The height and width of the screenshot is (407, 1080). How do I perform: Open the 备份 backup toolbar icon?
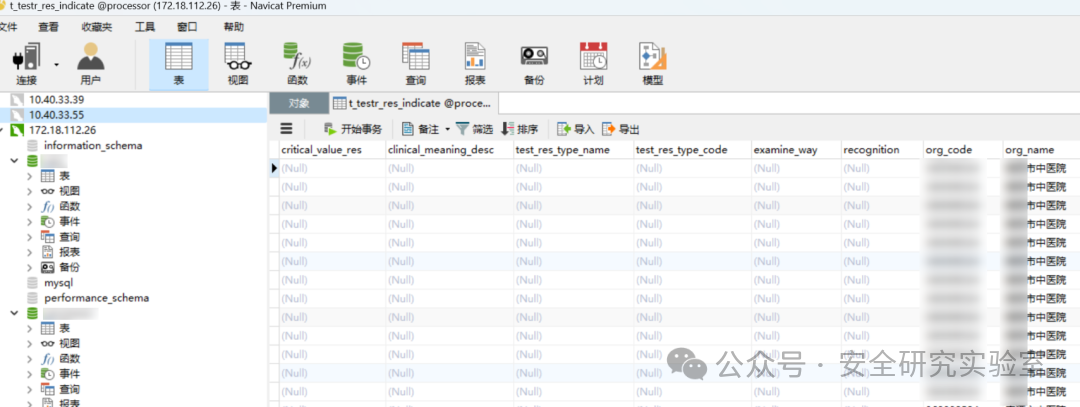tap(534, 65)
